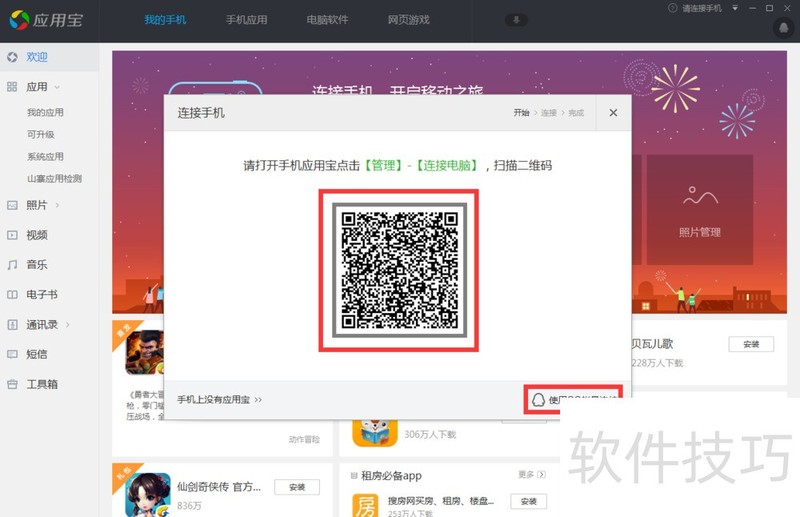This screenshot has width=800, height=517.
Task: Click the 短信 message icon
Action: [12, 354]
